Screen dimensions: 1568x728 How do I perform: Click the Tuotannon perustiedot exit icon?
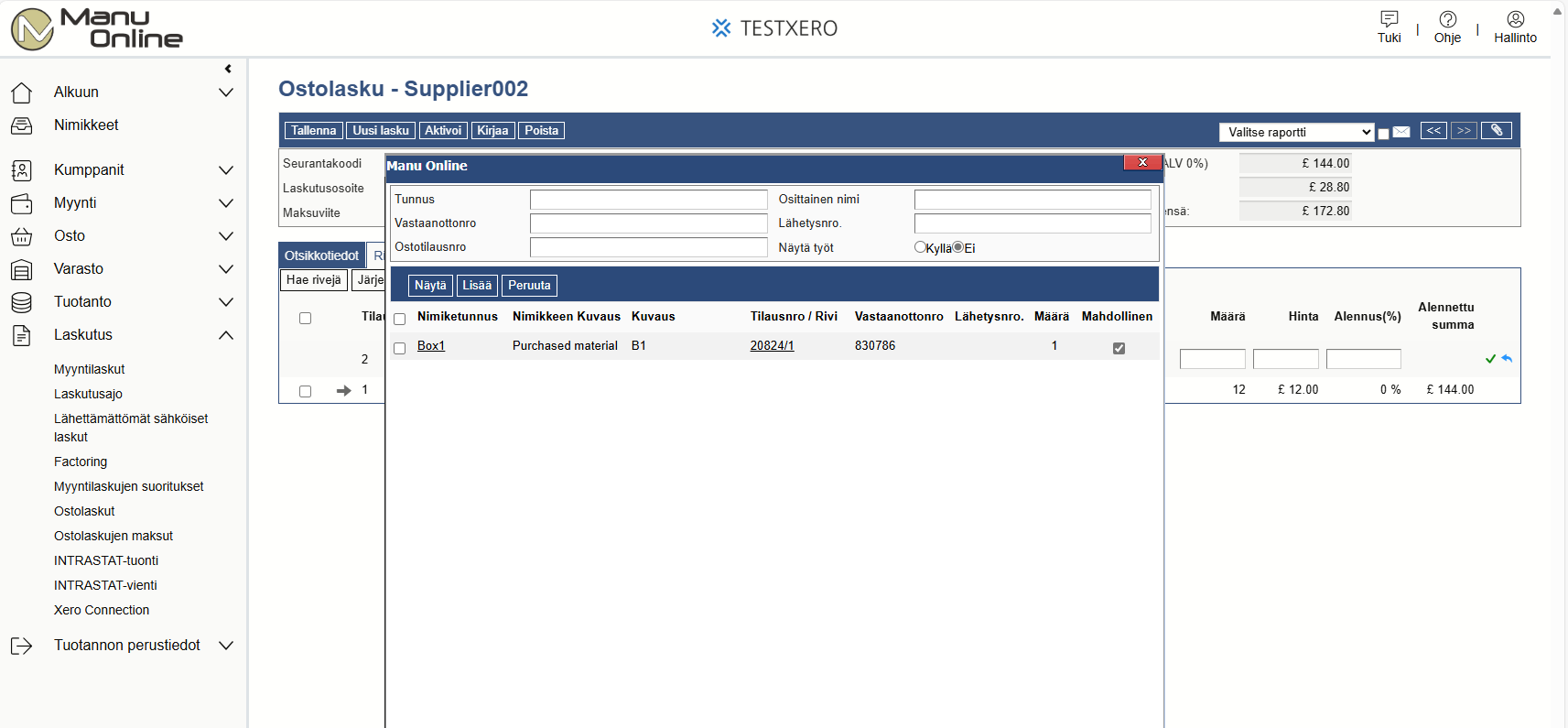(x=21, y=646)
